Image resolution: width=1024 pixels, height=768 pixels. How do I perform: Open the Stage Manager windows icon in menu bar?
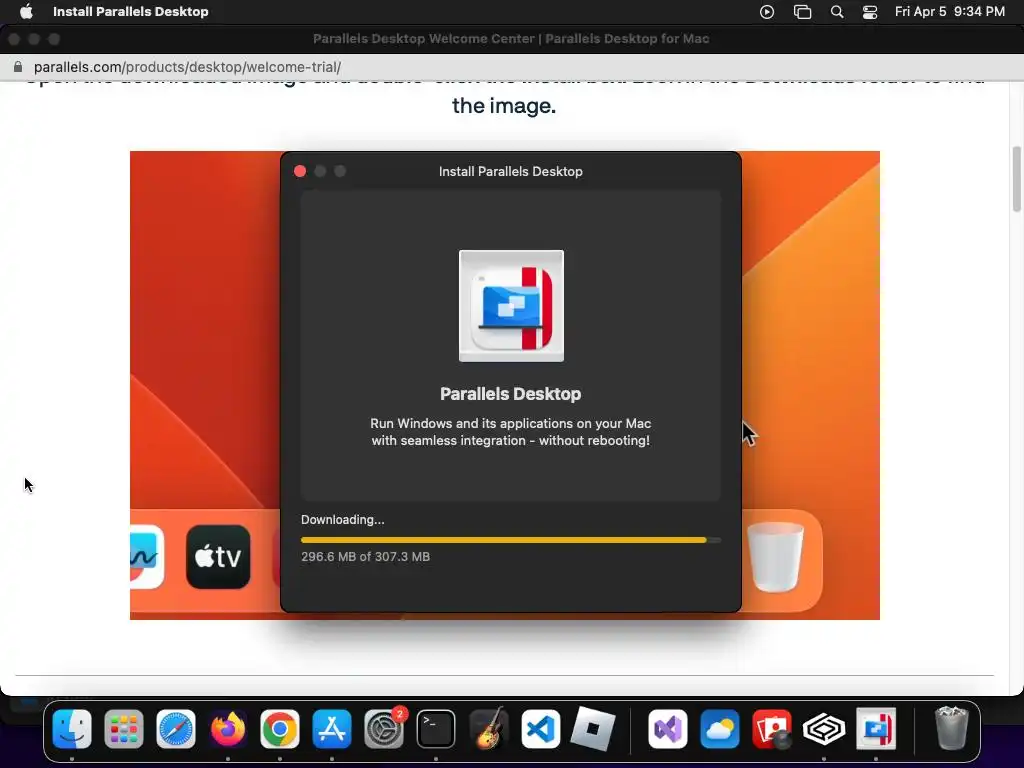point(802,12)
